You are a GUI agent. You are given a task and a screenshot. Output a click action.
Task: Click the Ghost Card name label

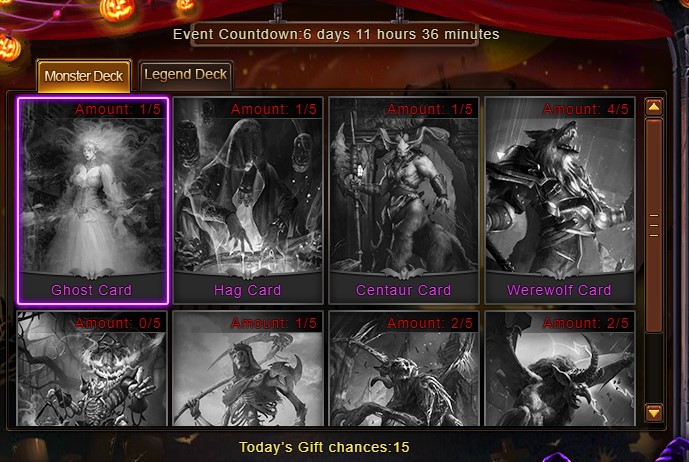coord(91,290)
